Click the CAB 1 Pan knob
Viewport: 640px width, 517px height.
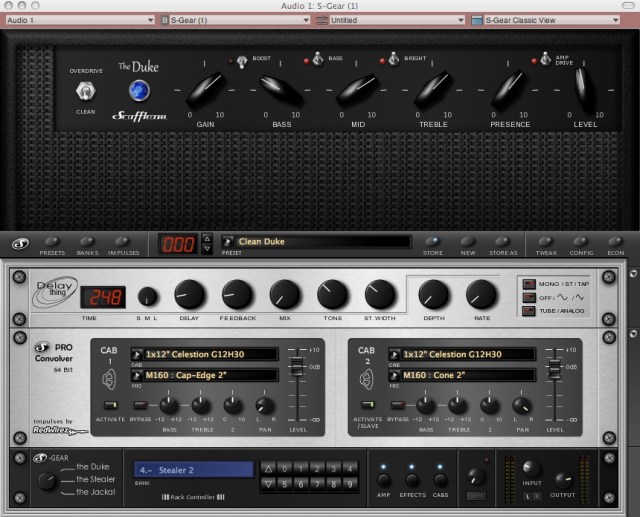coord(265,406)
